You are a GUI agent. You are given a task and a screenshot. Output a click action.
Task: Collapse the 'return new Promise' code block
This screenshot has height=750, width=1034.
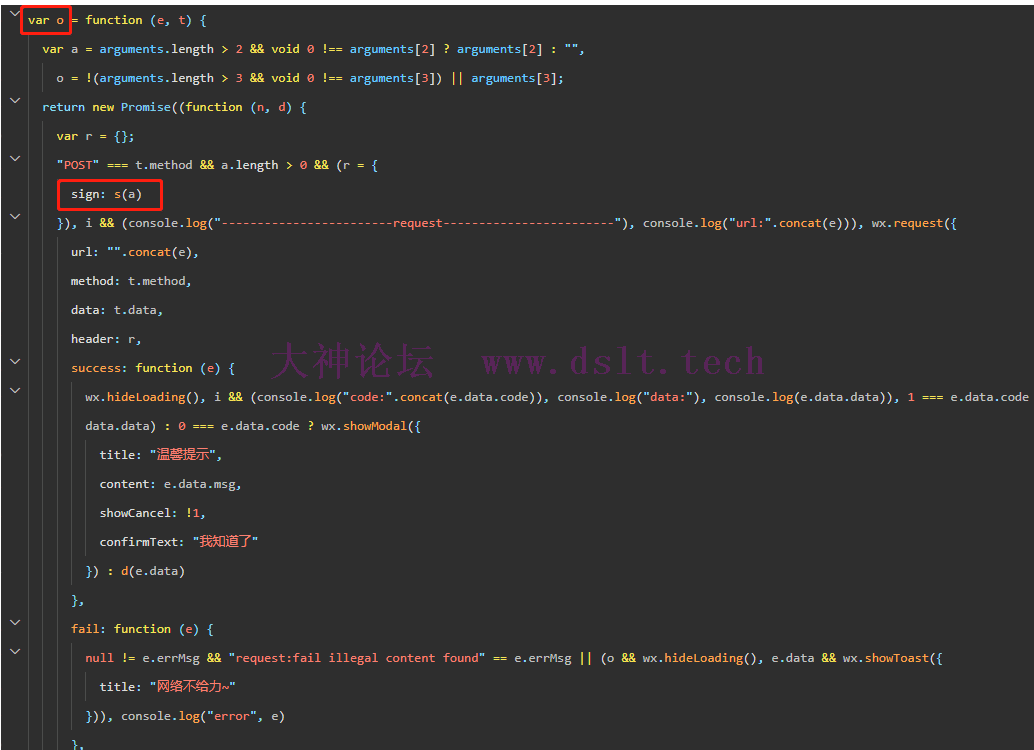click(15, 100)
